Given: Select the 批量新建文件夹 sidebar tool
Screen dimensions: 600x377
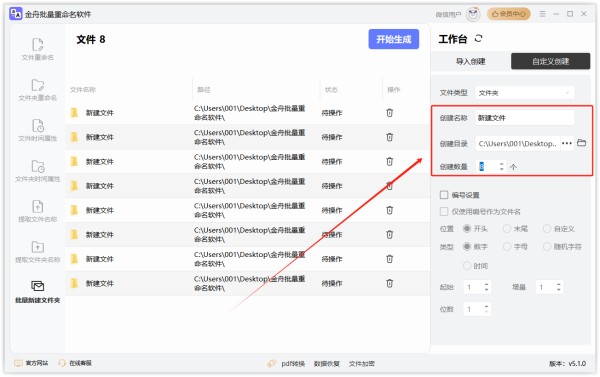Looking at the screenshot, I should (x=38, y=292).
